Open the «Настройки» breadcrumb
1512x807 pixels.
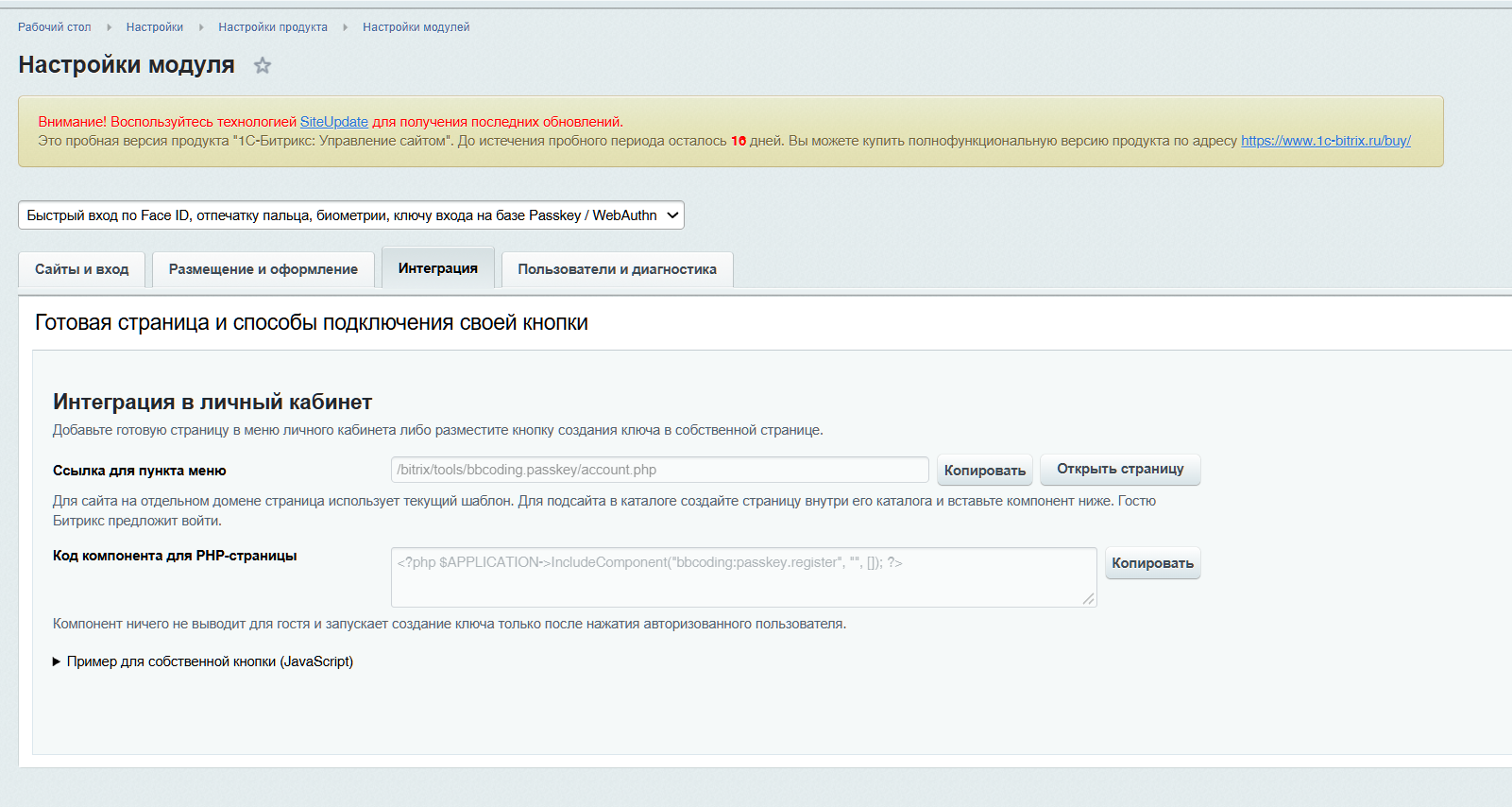[155, 27]
